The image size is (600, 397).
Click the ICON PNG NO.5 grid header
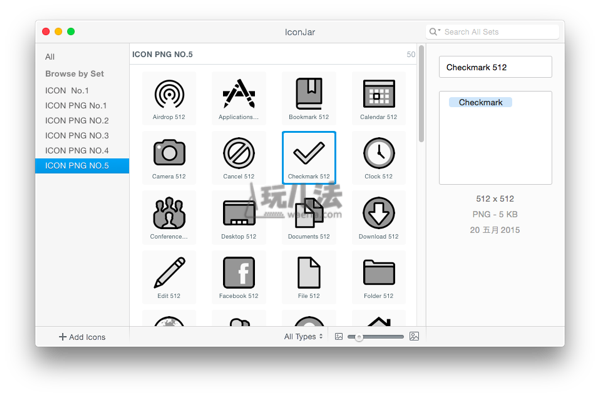click(x=162, y=54)
